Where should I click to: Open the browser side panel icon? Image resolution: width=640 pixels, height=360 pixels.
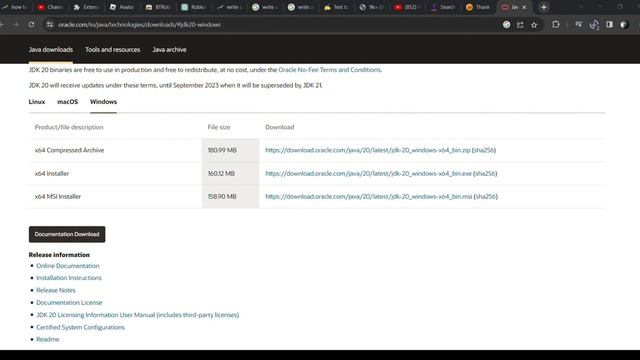point(609,24)
